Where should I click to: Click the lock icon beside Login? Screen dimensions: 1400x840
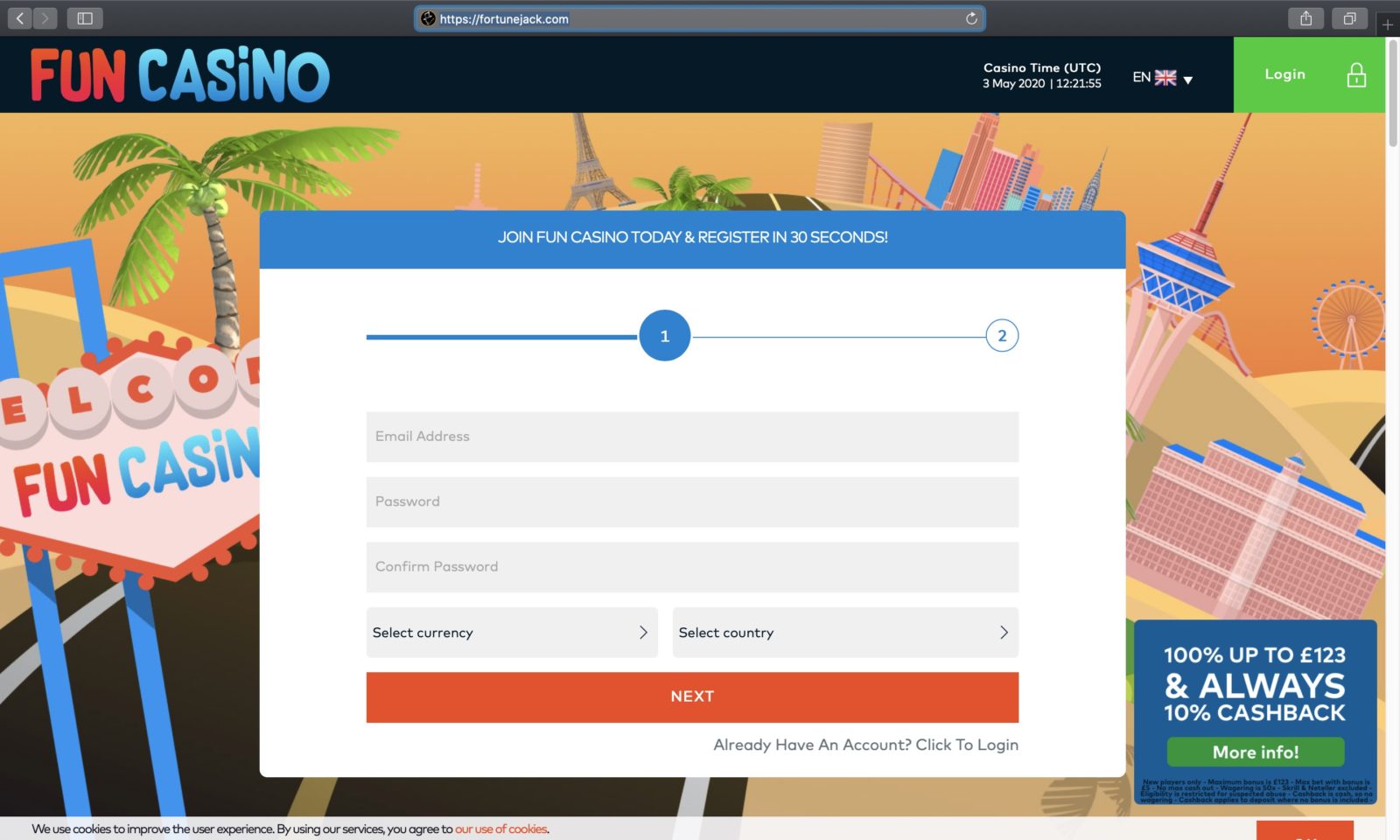click(x=1357, y=75)
